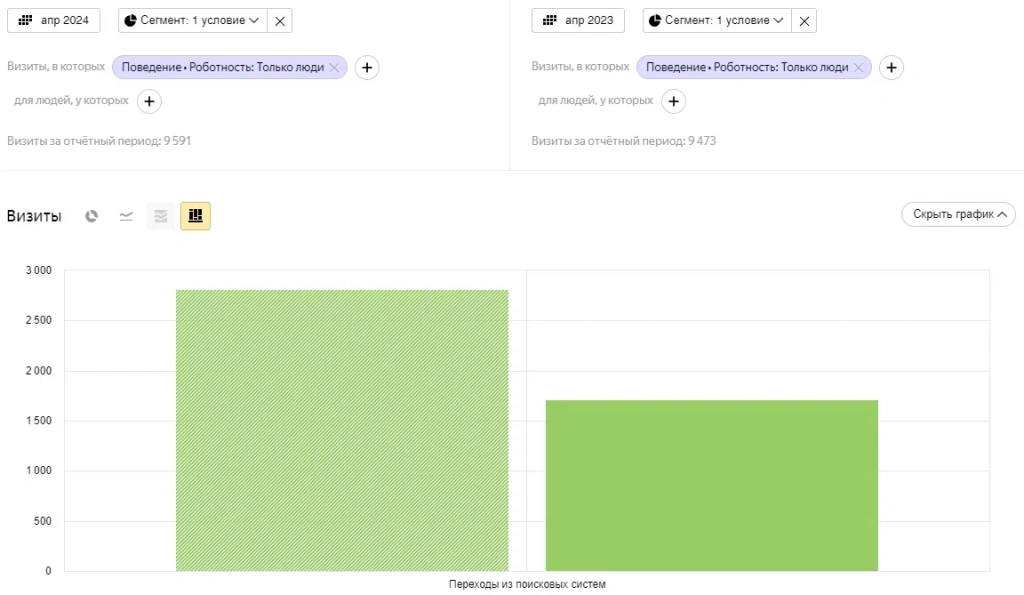Clear the segment in апр 2024 panel
The image size is (1024, 595).
[280, 21]
